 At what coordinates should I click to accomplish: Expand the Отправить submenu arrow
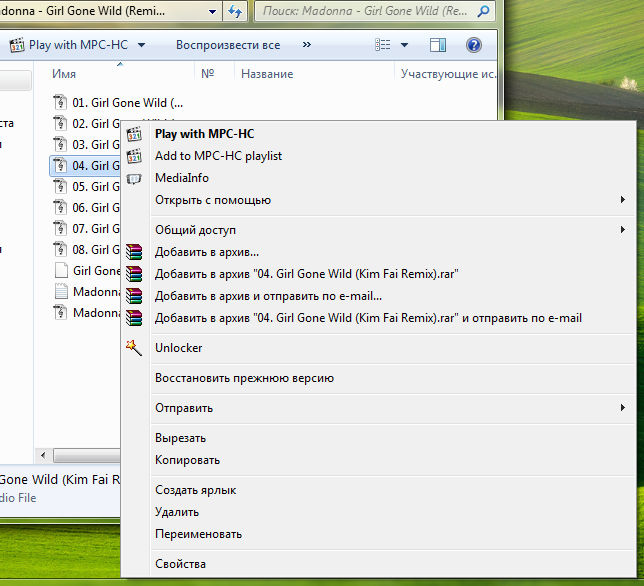point(623,407)
